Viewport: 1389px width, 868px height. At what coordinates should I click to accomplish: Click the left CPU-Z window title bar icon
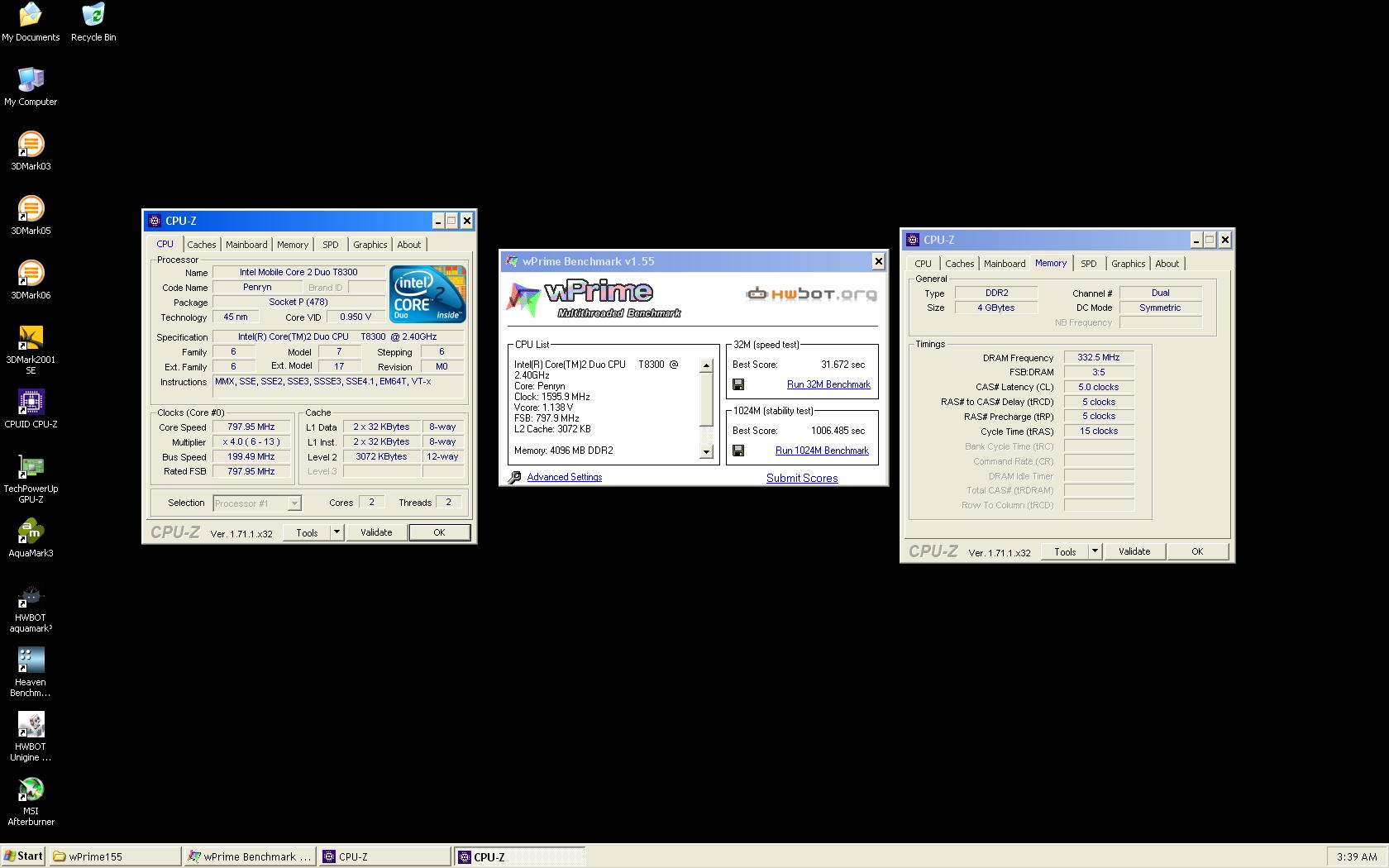coord(155,221)
